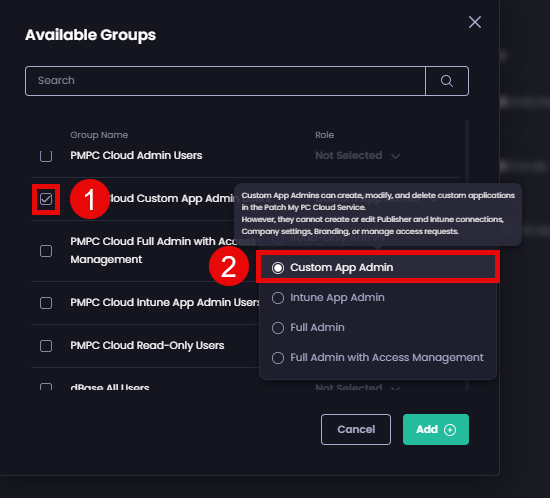Click the Group Name column header
This screenshot has height=498, width=550.
click(x=99, y=135)
